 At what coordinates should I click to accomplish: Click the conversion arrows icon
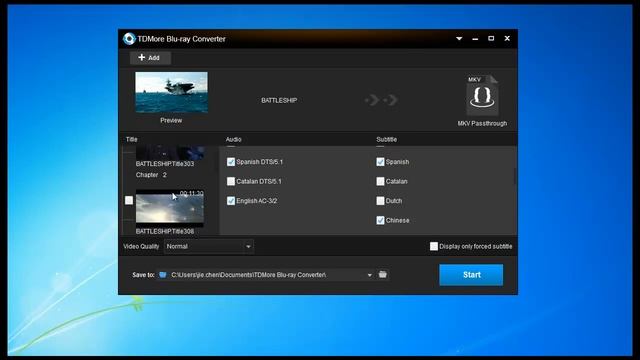click(381, 100)
